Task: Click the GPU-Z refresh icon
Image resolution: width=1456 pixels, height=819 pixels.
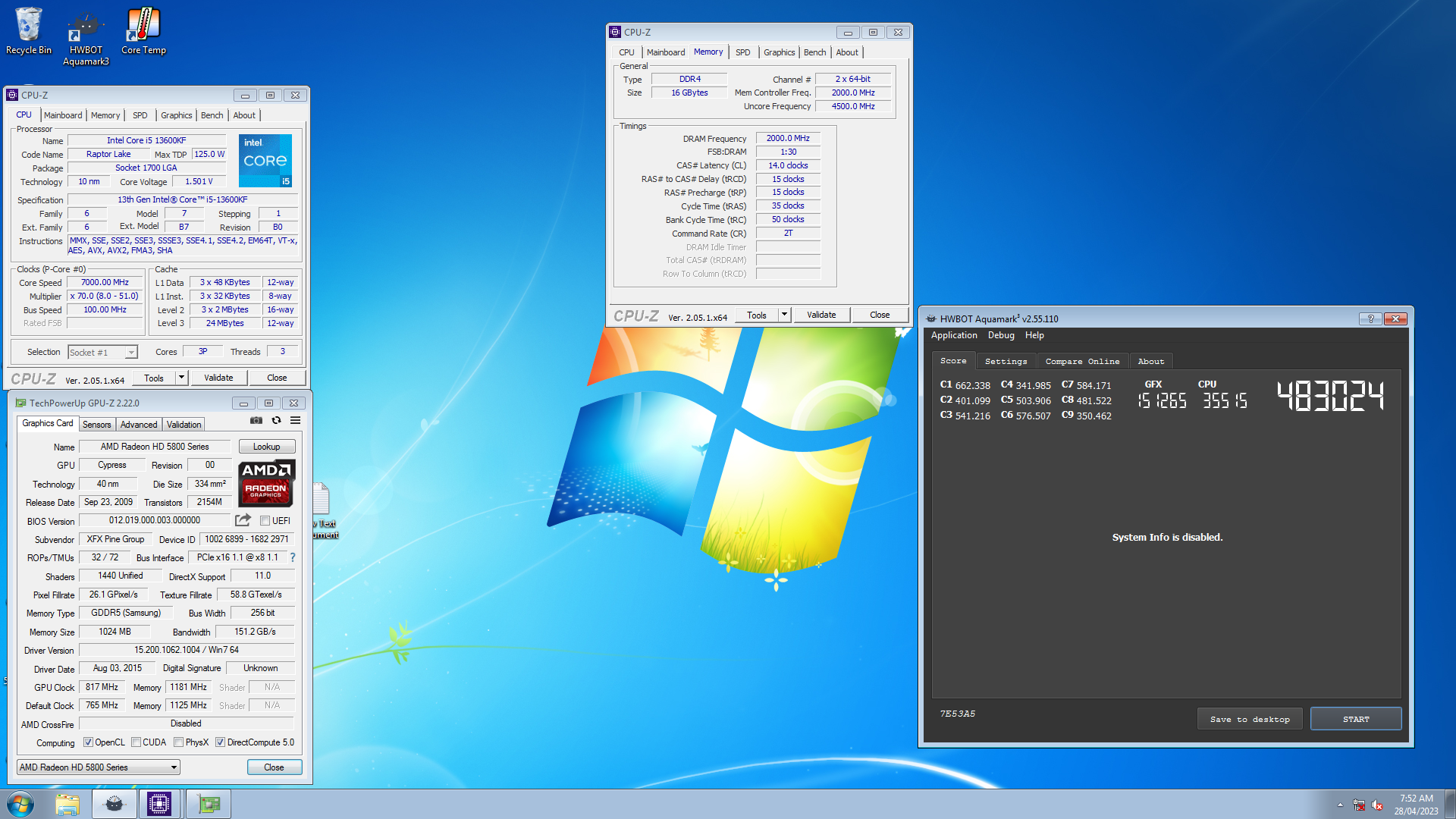Action: (276, 420)
